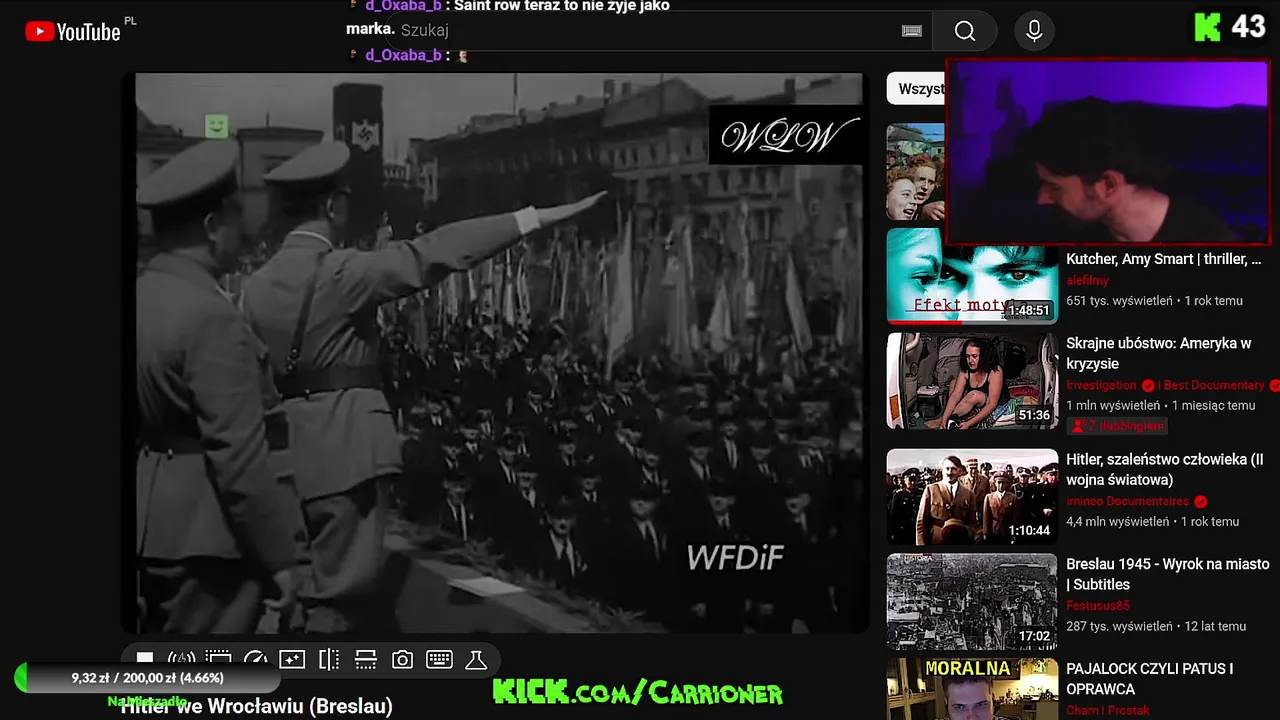Visit the Cham i Prostak channel
Screen dimensions: 1280x720
tap(1108, 710)
